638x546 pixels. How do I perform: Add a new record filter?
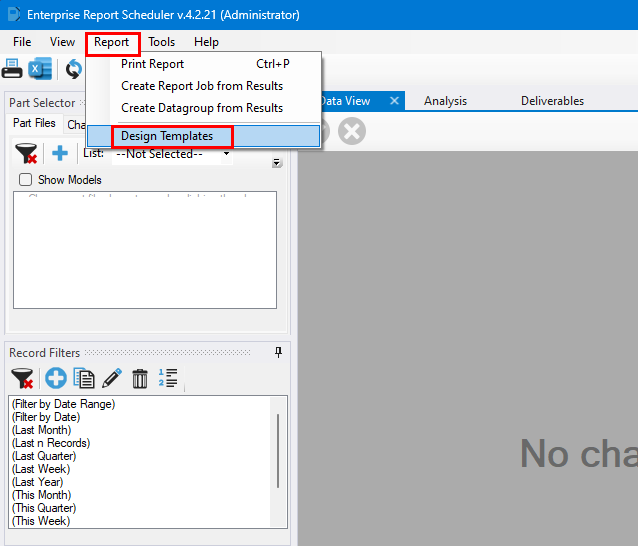tap(56, 378)
